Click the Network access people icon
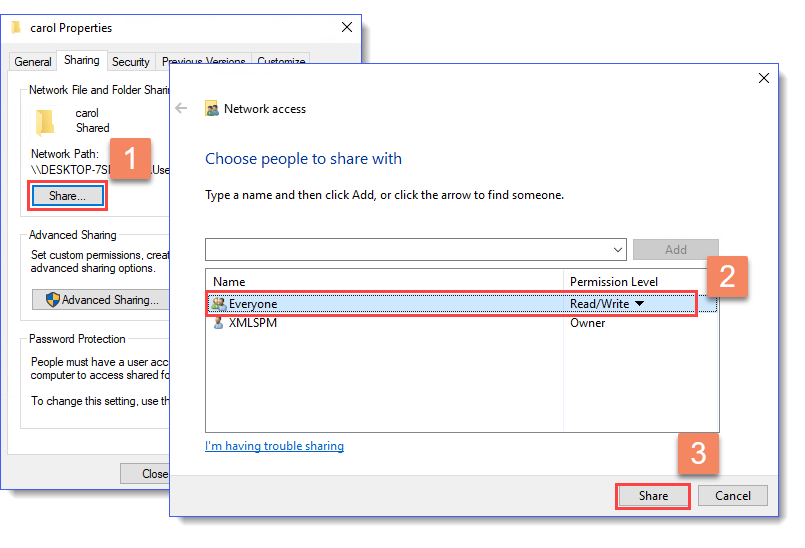 pyautogui.click(x=212, y=109)
